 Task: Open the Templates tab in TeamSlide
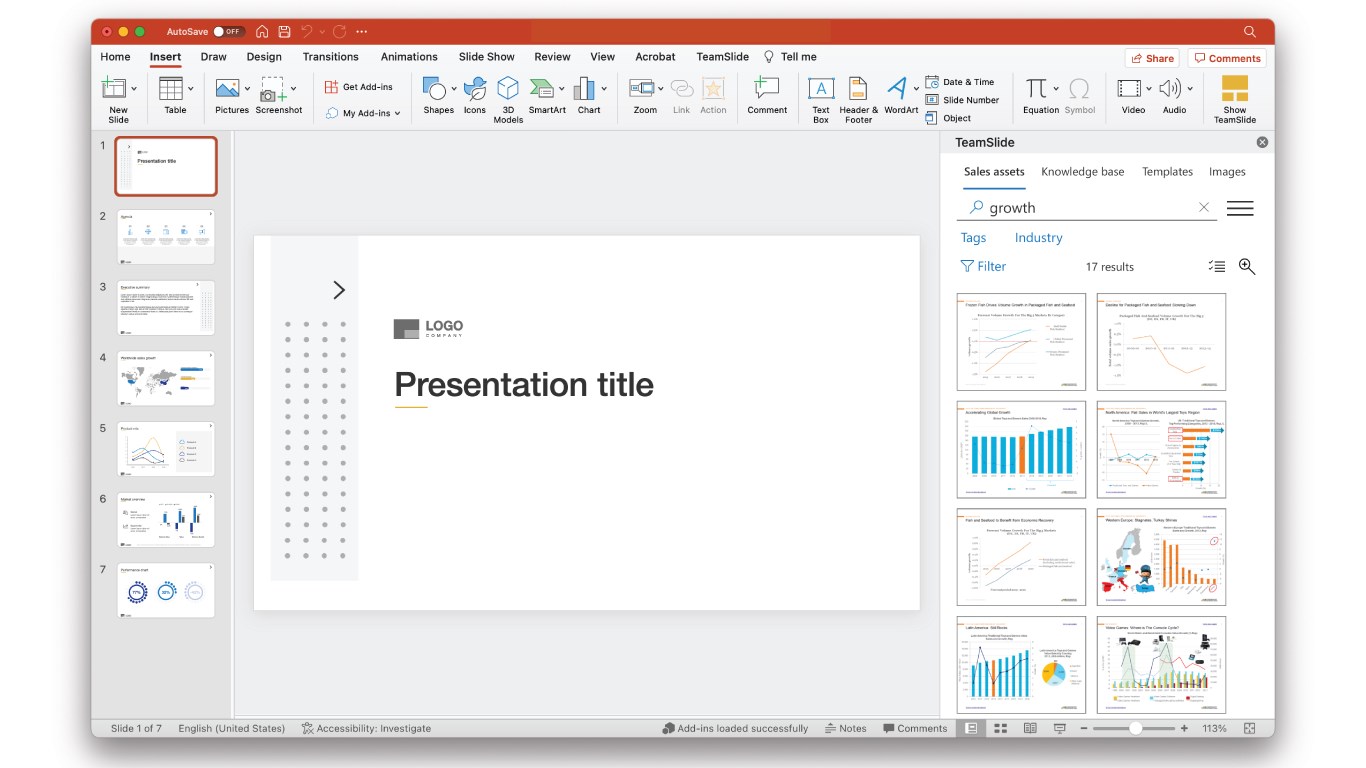pos(1167,172)
